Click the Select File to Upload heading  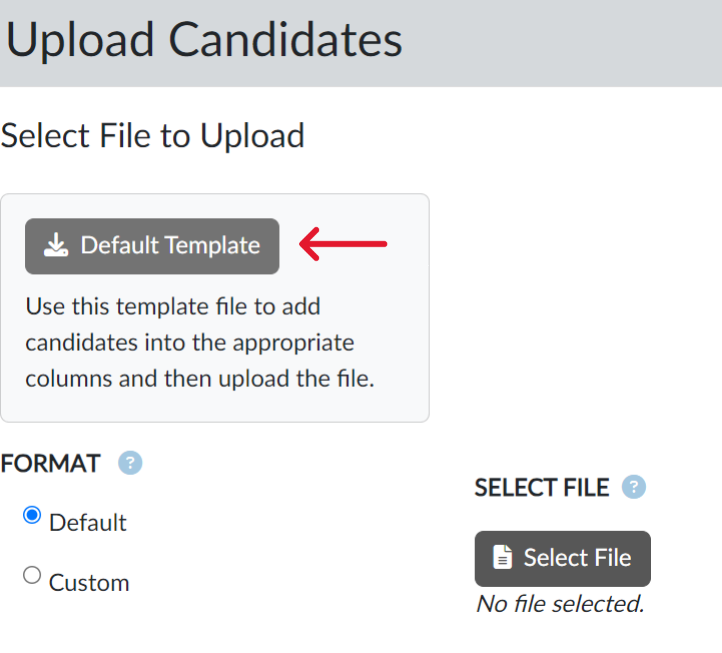pyautogui.click(x=152, y=135)
